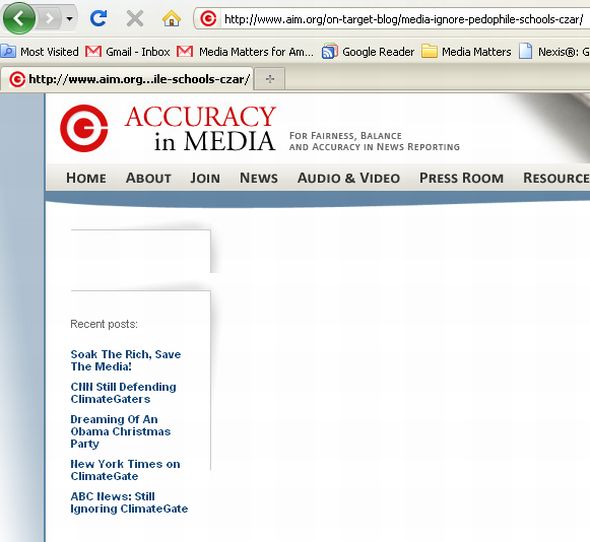Open the Most Visited bookmark

(x=40, y=52)
